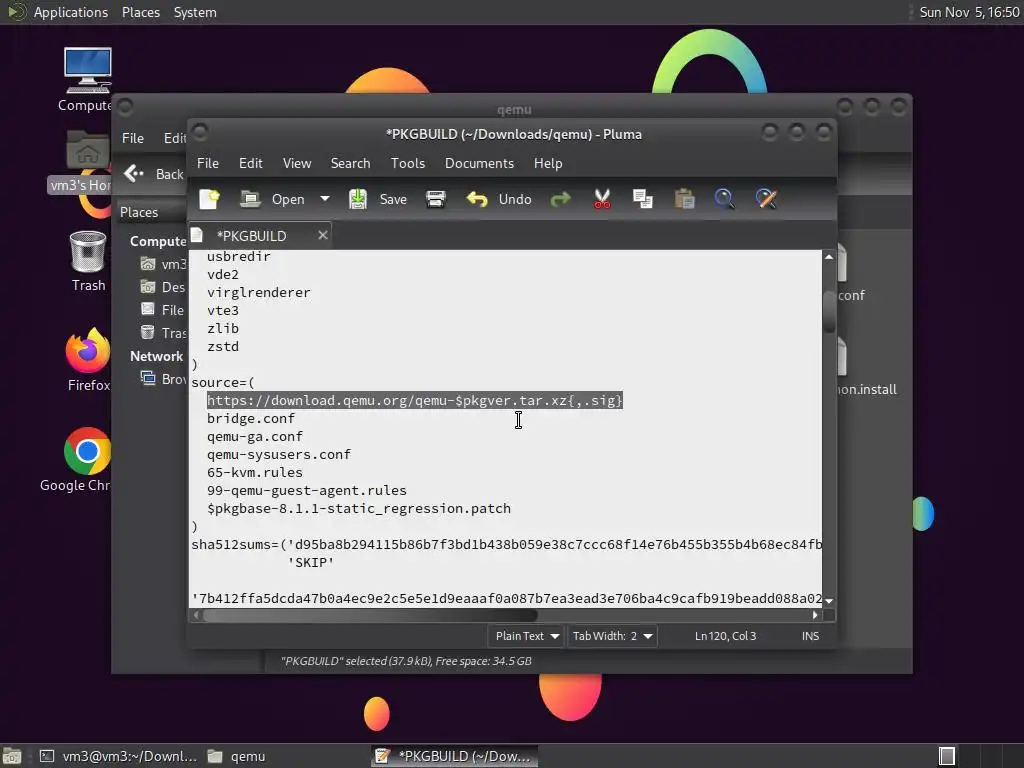Open the Tools menu

pyautogui.click(x=408, y=163)
